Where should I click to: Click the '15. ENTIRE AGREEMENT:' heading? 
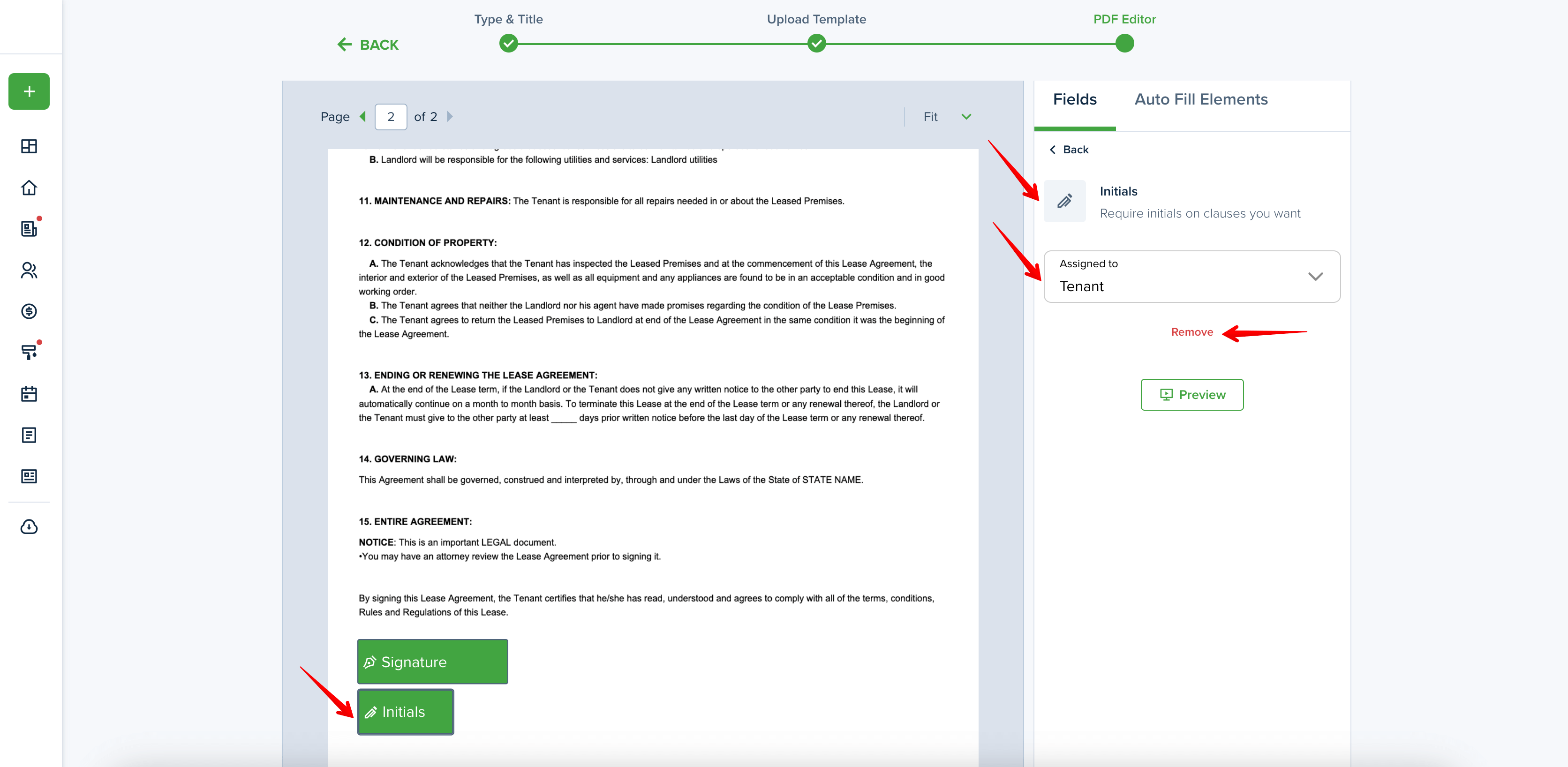click(x=415, y=522)
